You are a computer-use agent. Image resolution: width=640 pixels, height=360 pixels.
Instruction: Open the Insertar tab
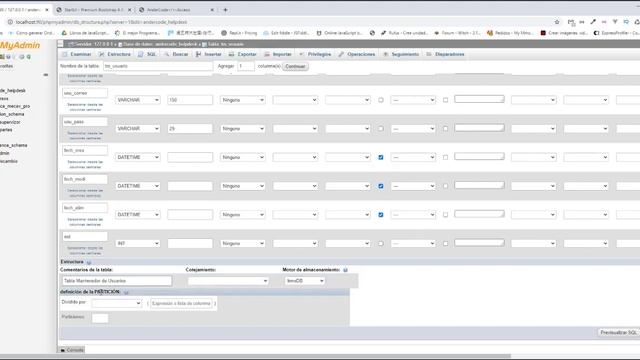(209, 54)
